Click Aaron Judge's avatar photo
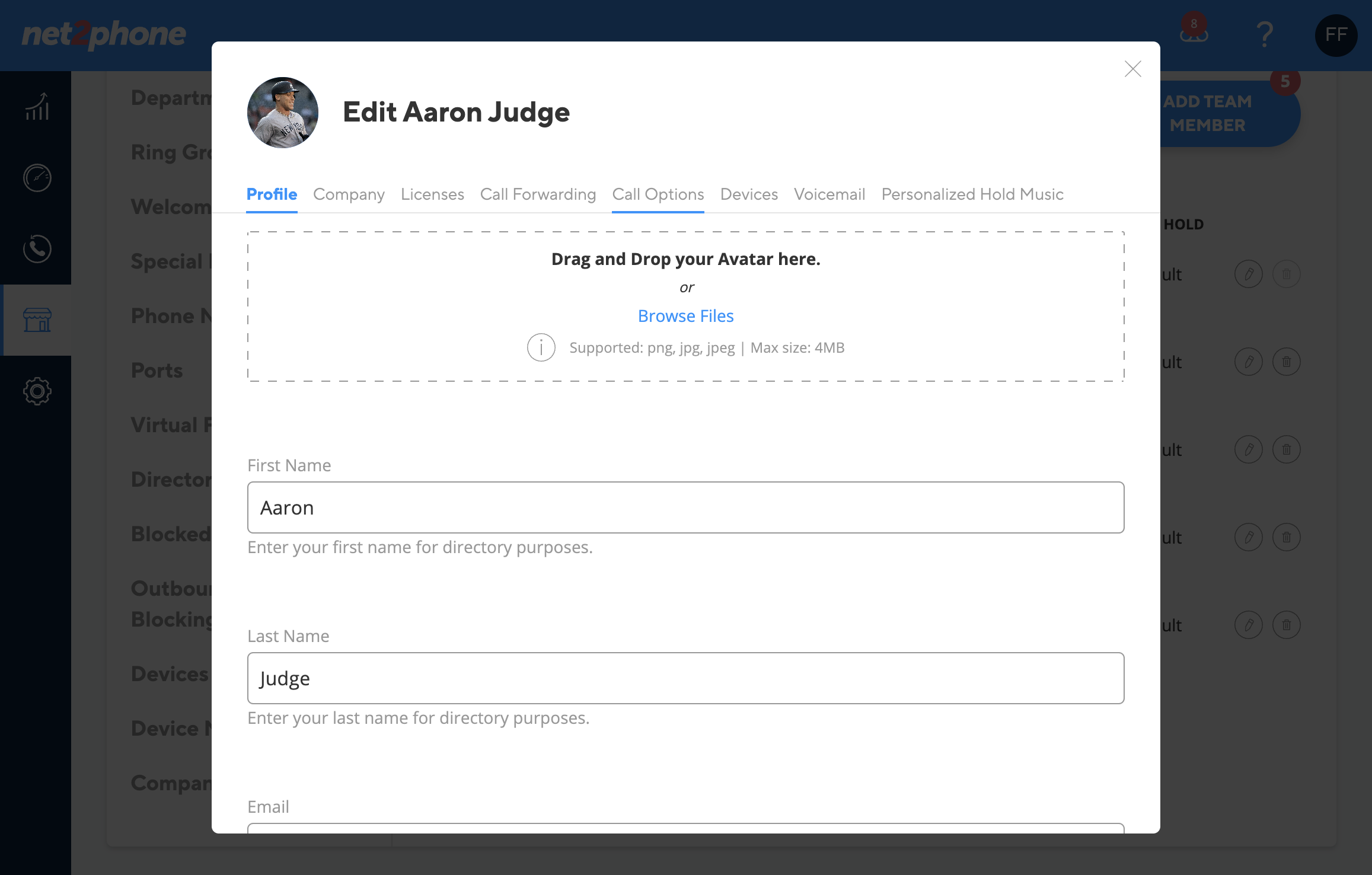This screenshot has width=1372, height=875. click(x=282, y=112)
